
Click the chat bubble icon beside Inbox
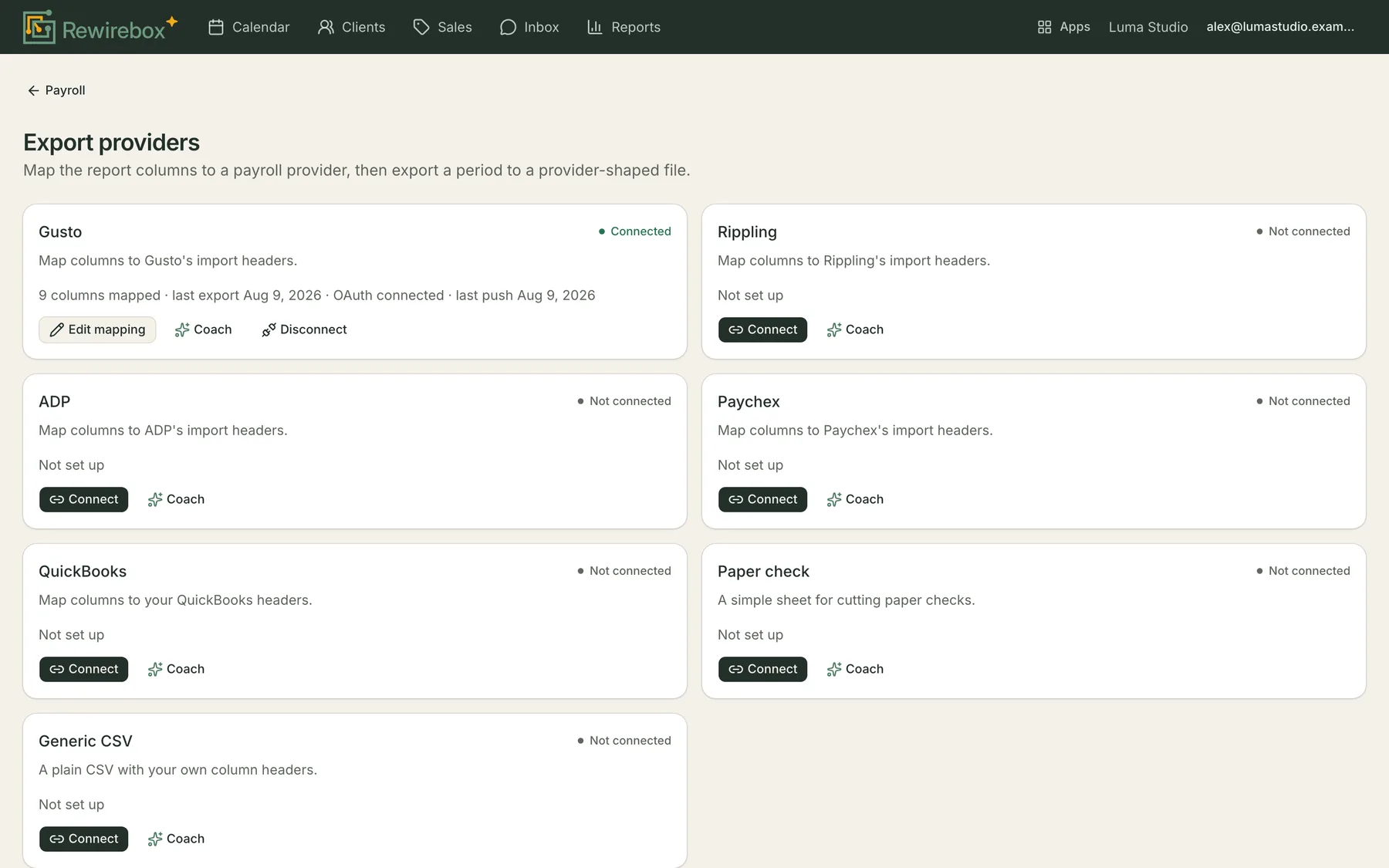pos(508,27)
